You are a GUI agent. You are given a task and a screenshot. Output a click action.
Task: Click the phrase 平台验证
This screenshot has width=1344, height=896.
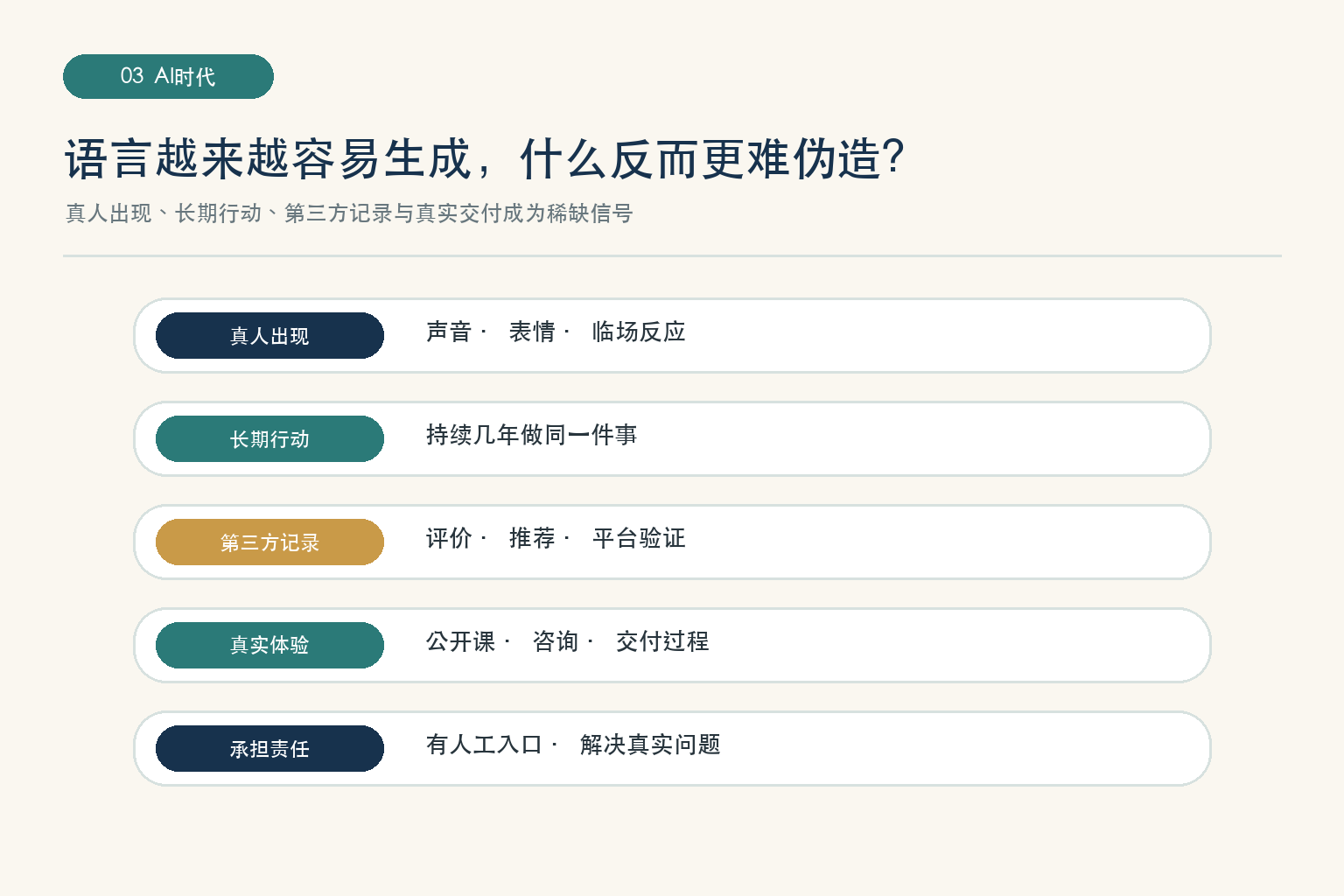(639, 538)
